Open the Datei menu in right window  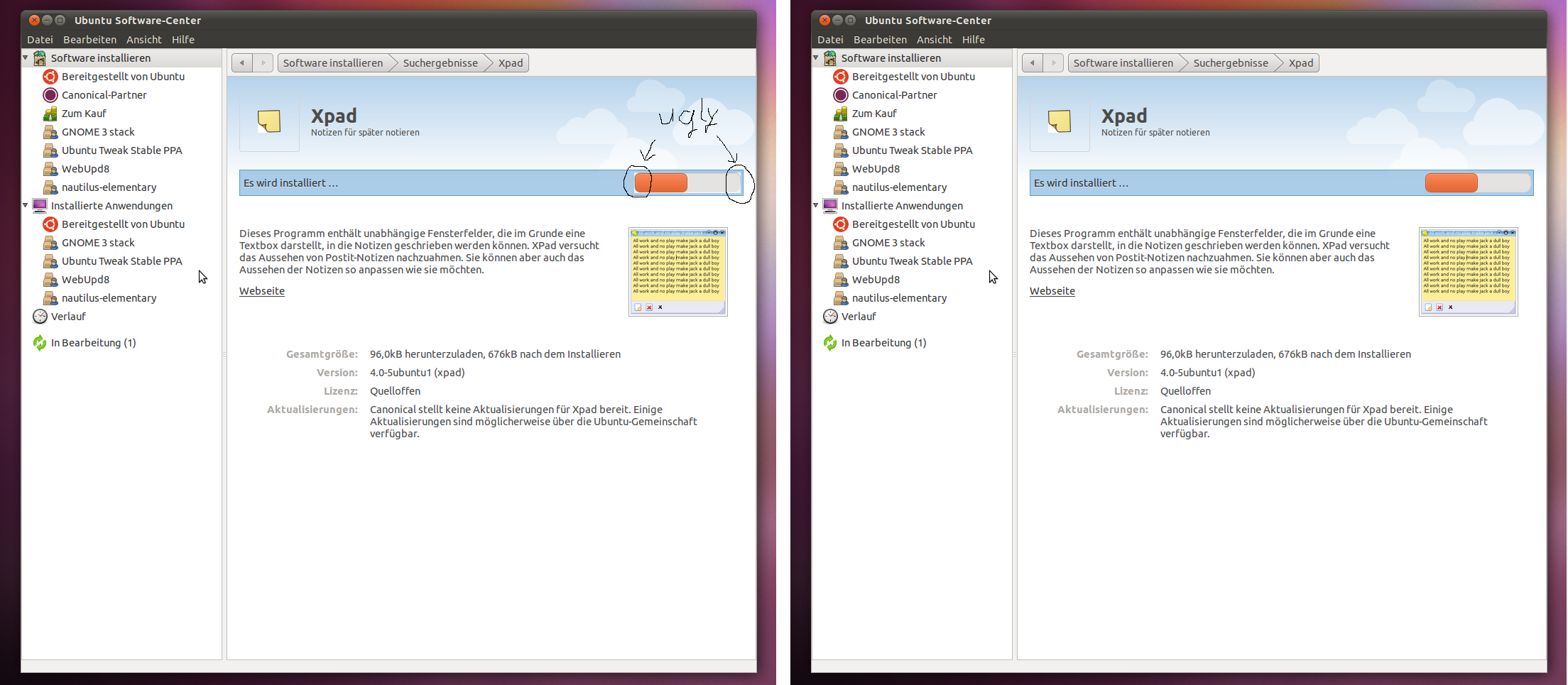pos(830,40)
